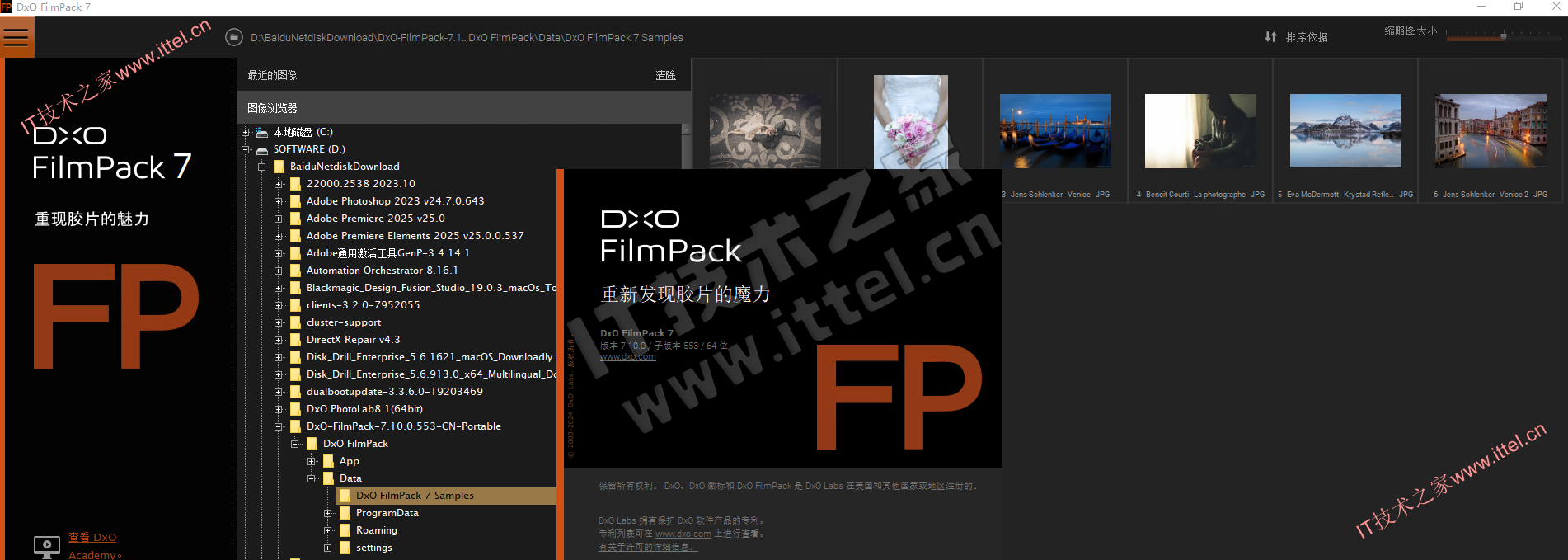The height and width of the screenshot is (560, 1568).
Task: Open the 3 - Jens Schlenker - Venice thumbnail
Action: (x=1055, y=130)
